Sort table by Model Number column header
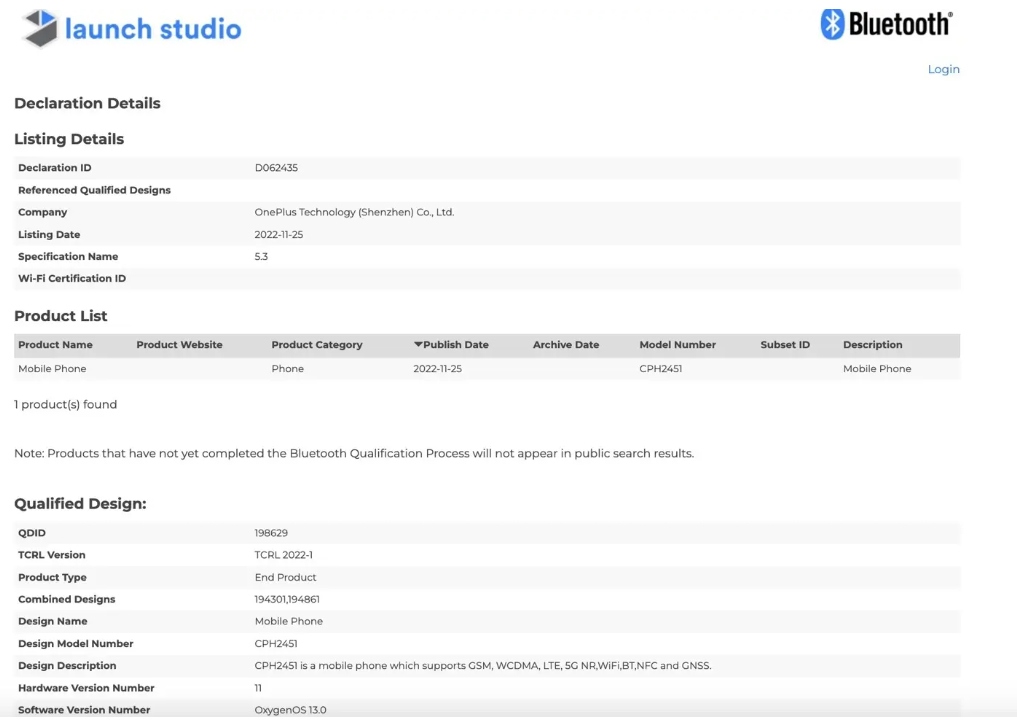This screenshot has width=1017, height=726. pyautogui.click(x=677, y=345)
